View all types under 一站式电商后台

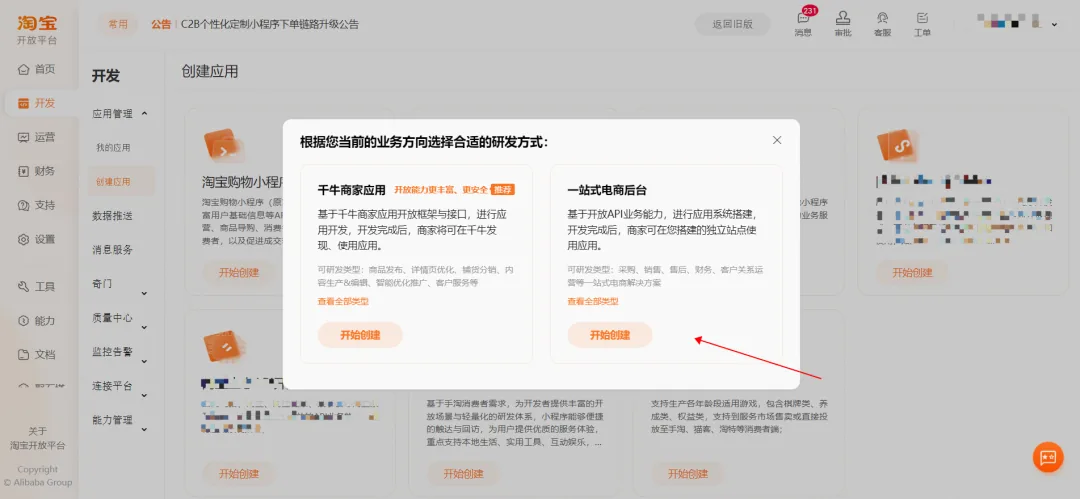click(x=593, y=301)
